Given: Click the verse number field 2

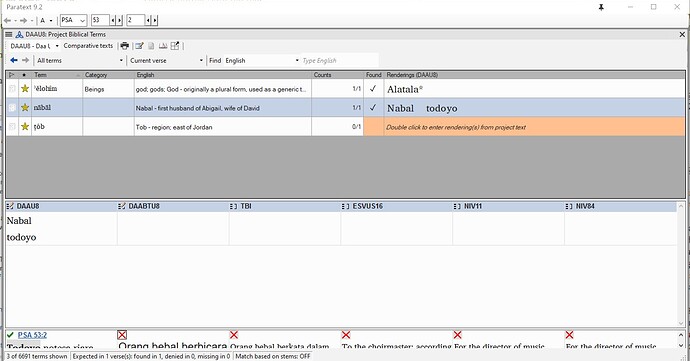Looking at the screenshot, I should (x=136, y=20).
